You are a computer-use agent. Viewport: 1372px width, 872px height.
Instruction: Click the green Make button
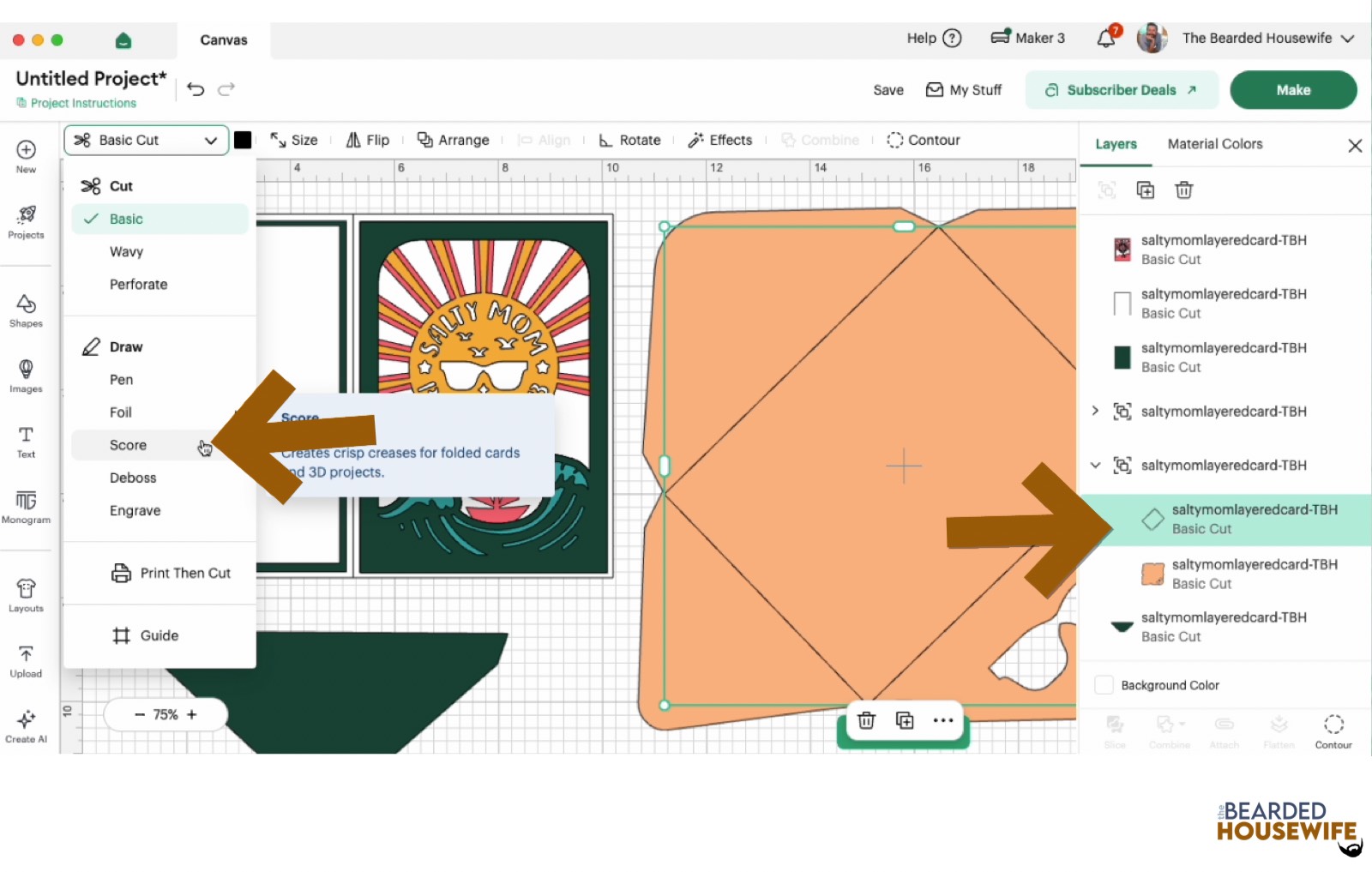click(1293, 90)
